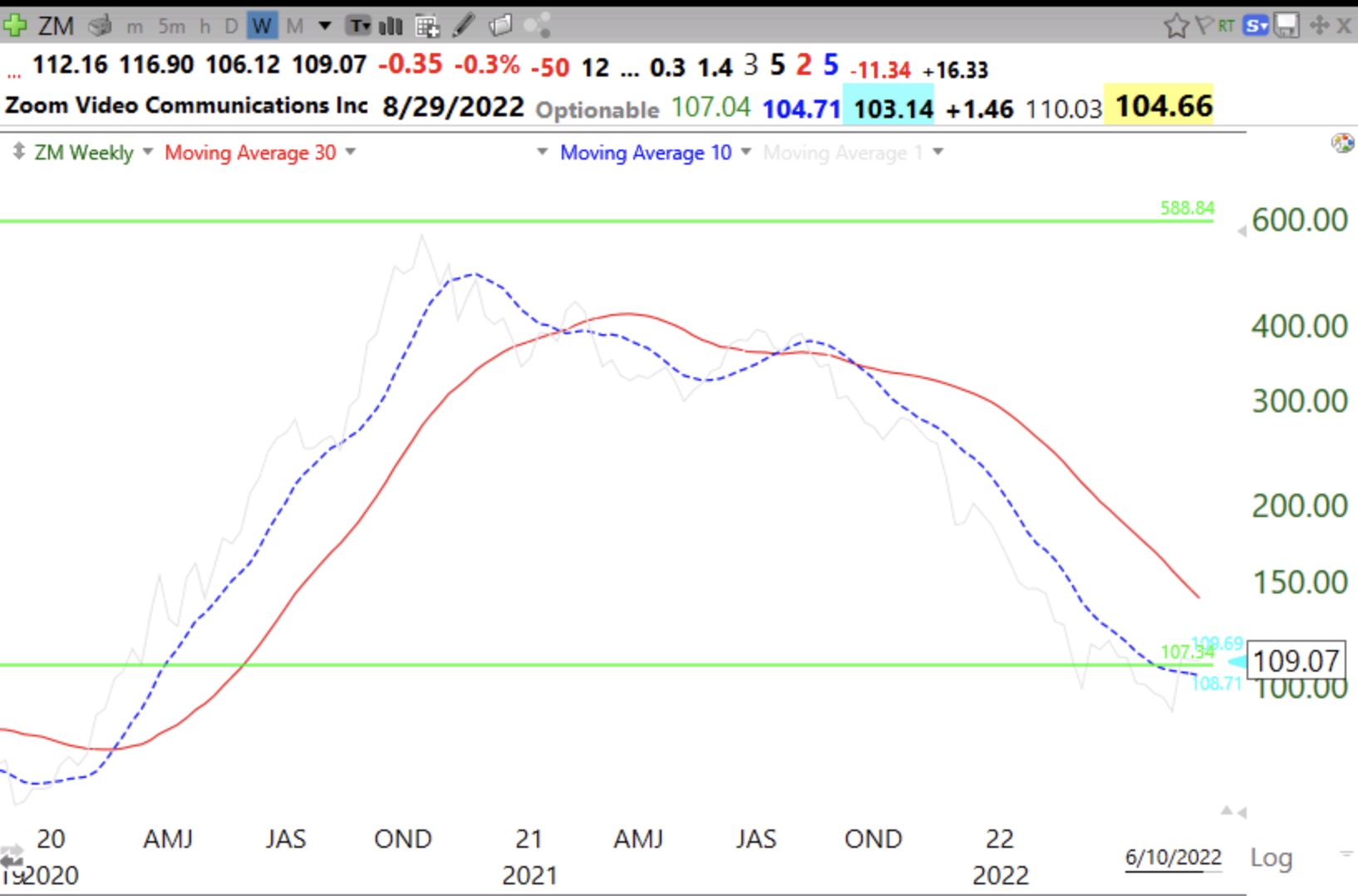
Task: Select the pencil drawing tools icon
Action: click(464, 26)
